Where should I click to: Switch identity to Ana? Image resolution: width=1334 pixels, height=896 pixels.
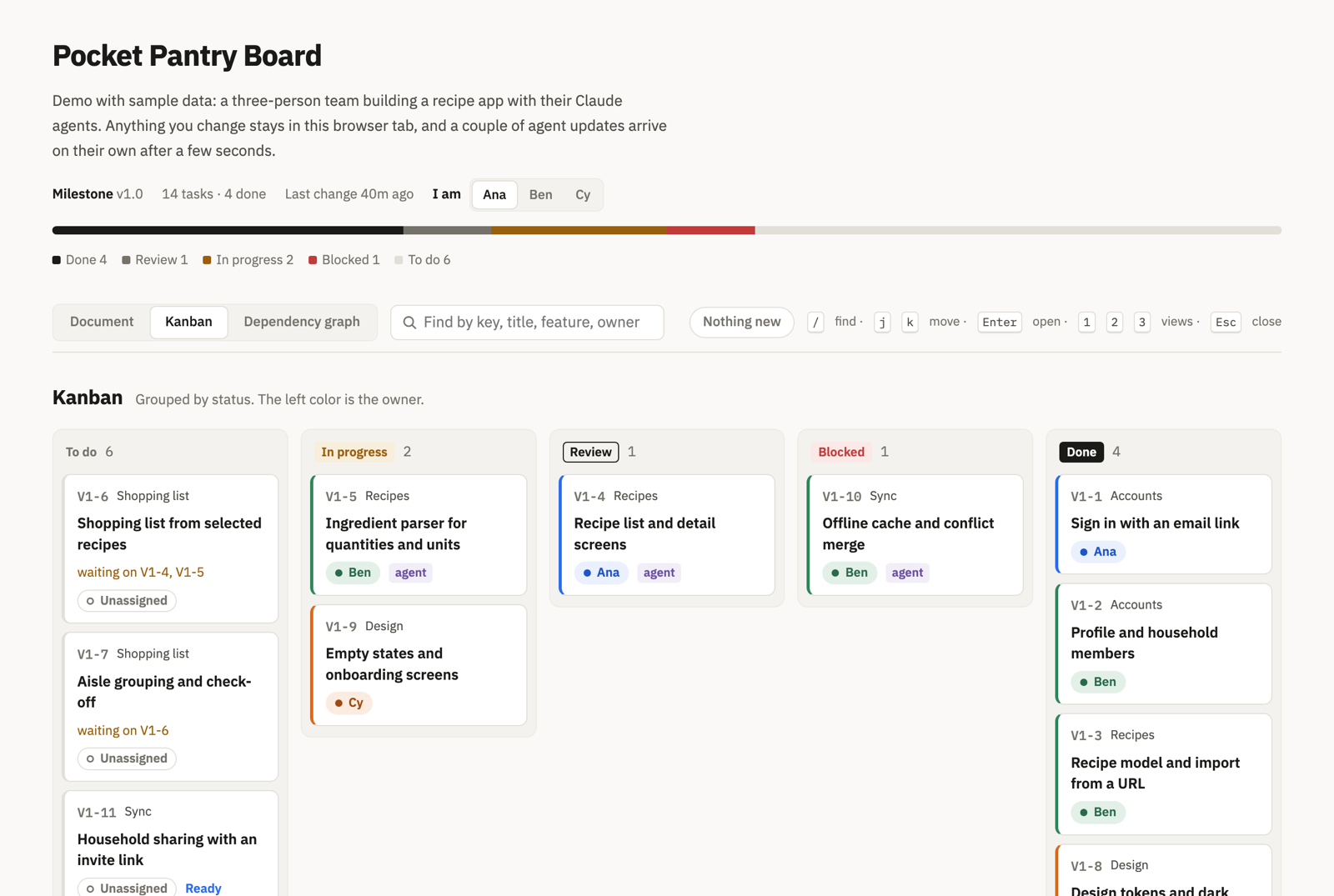pyautogui.click(x=494, y=194)
